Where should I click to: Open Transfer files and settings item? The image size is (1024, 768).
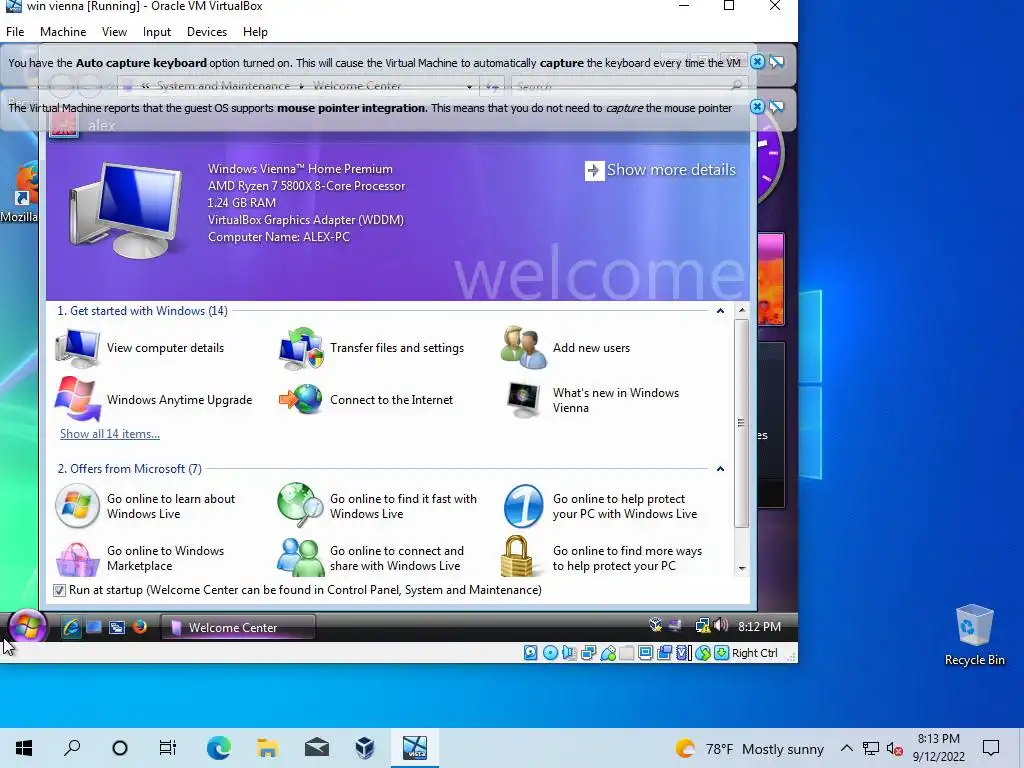pyautogui.click(x=372, y=348)
